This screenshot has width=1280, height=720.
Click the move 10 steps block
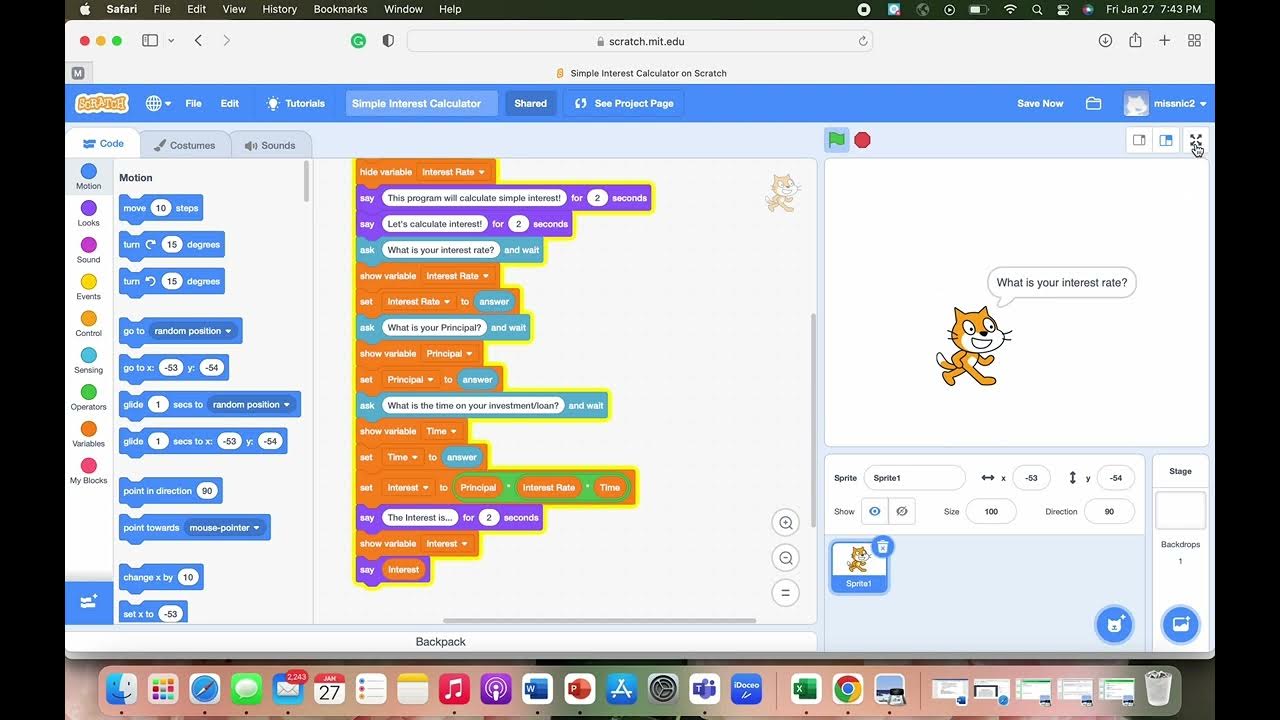tap(160, 208)
